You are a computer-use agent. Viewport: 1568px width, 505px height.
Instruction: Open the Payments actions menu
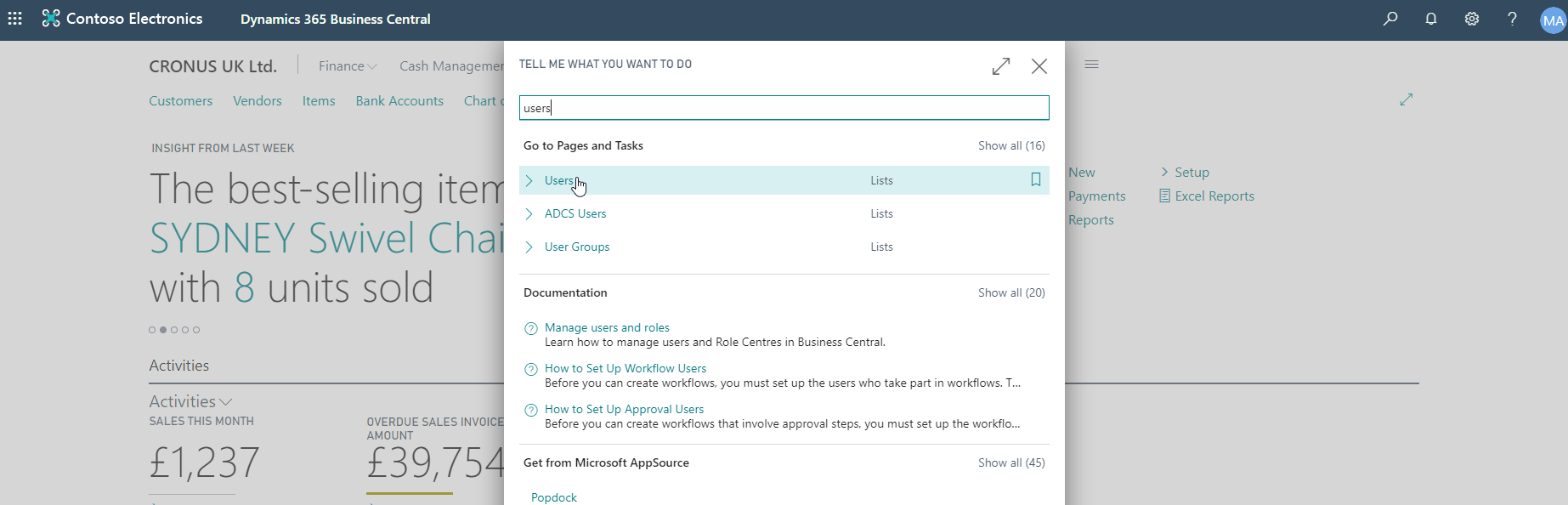[1097, 196]
